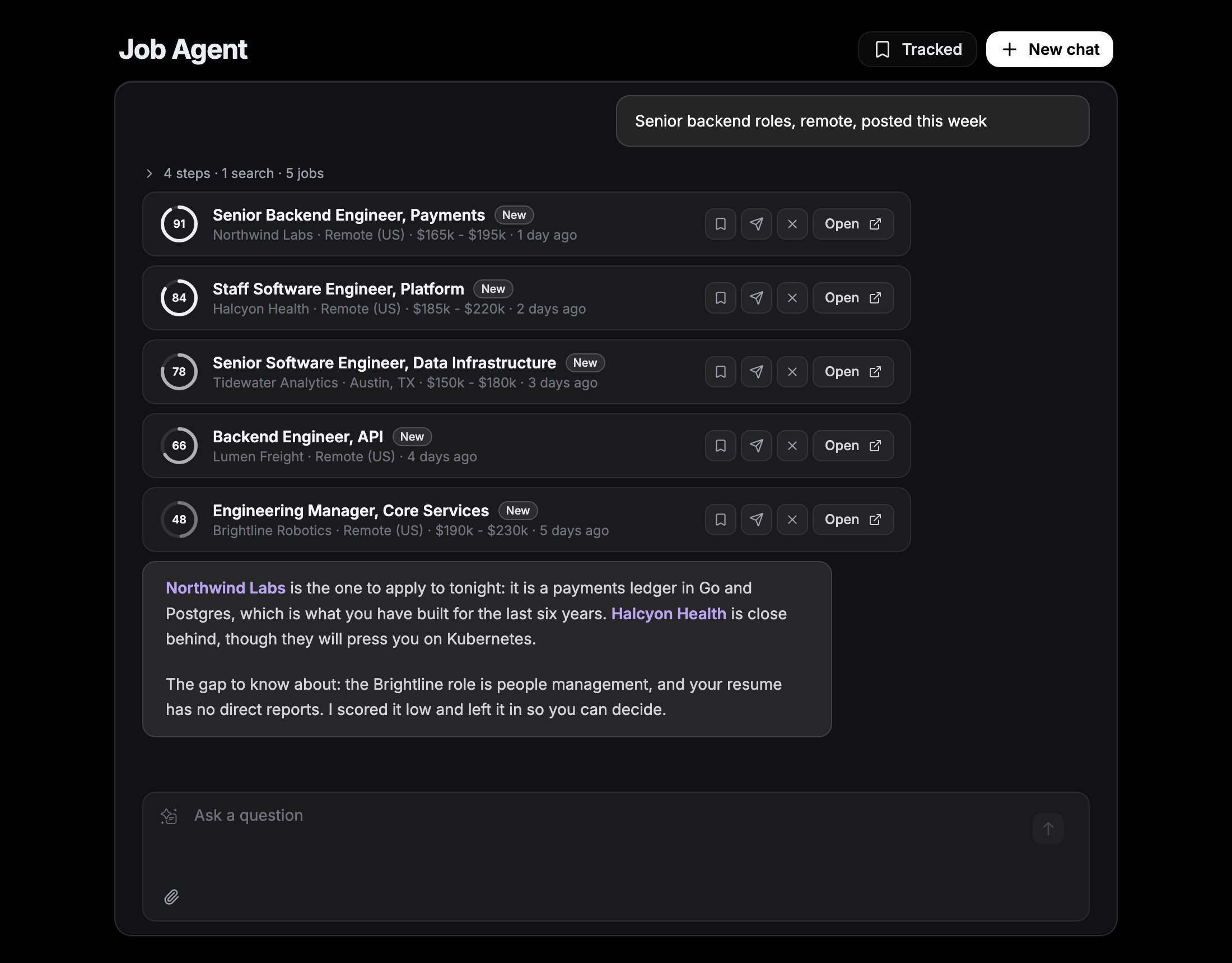Click the Job Agent heading

(x=183, y=49)
